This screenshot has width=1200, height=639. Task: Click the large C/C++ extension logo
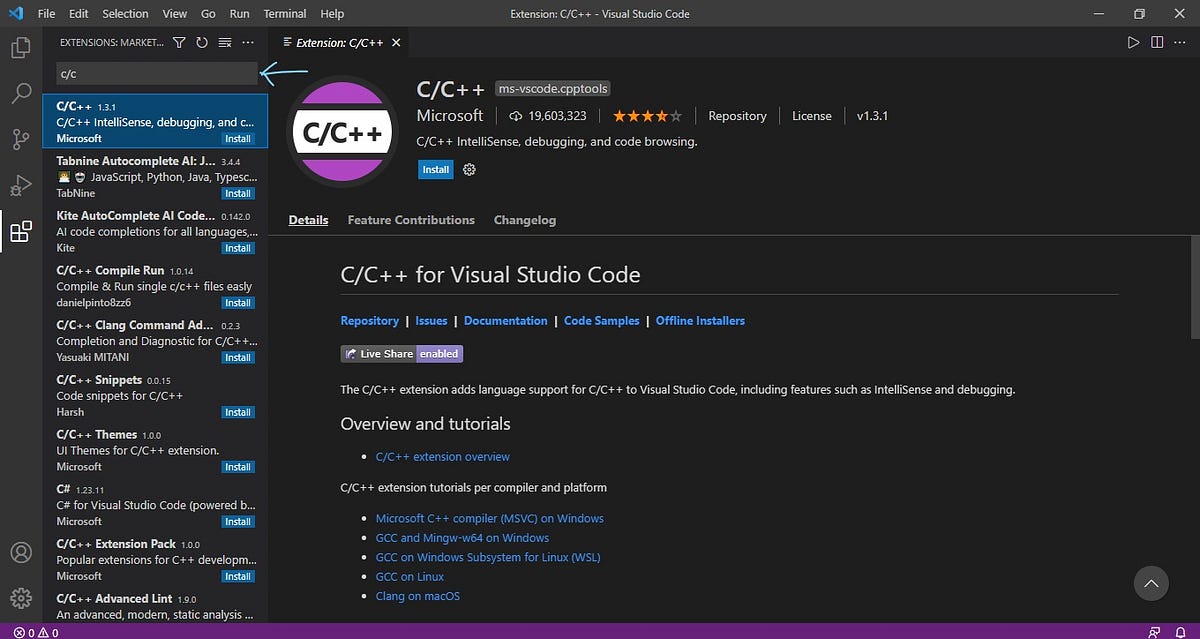(x=342, y=131)
